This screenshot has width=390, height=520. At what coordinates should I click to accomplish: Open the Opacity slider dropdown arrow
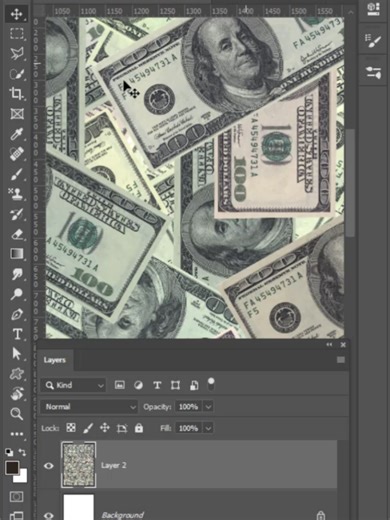point(208,407)
